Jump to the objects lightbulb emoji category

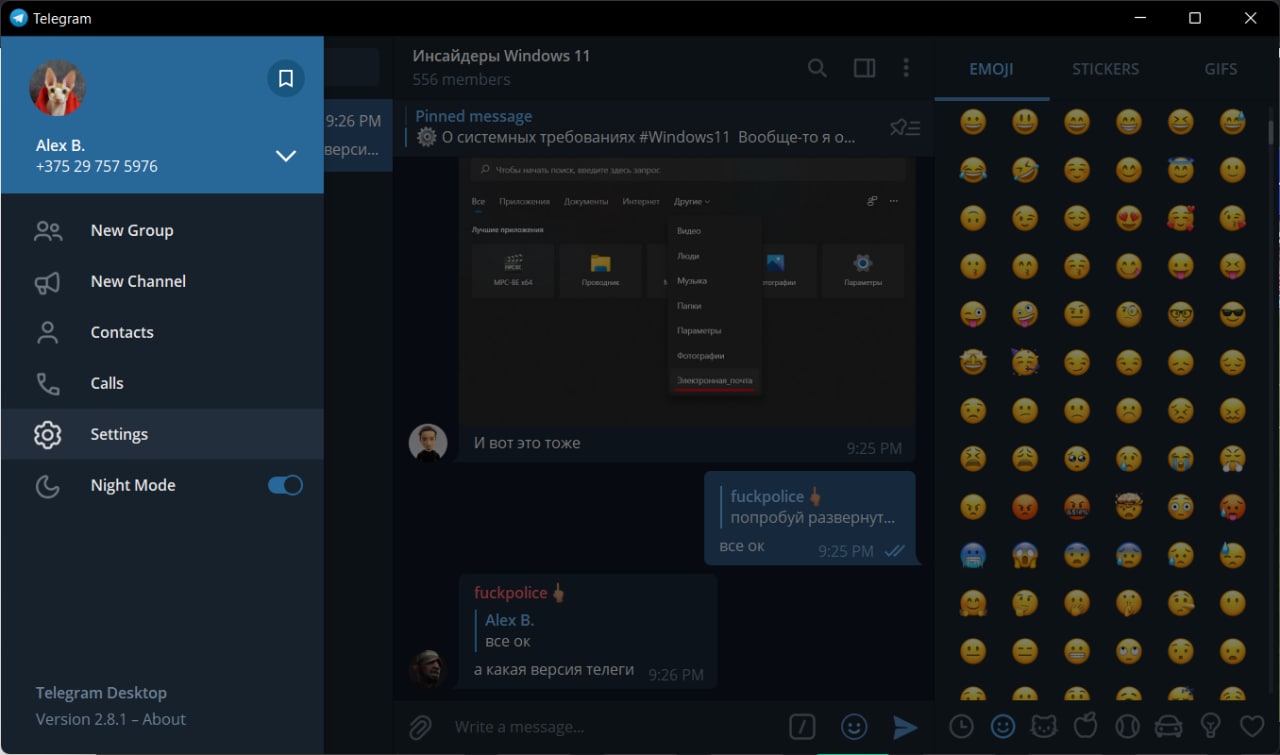point(1210,727)
